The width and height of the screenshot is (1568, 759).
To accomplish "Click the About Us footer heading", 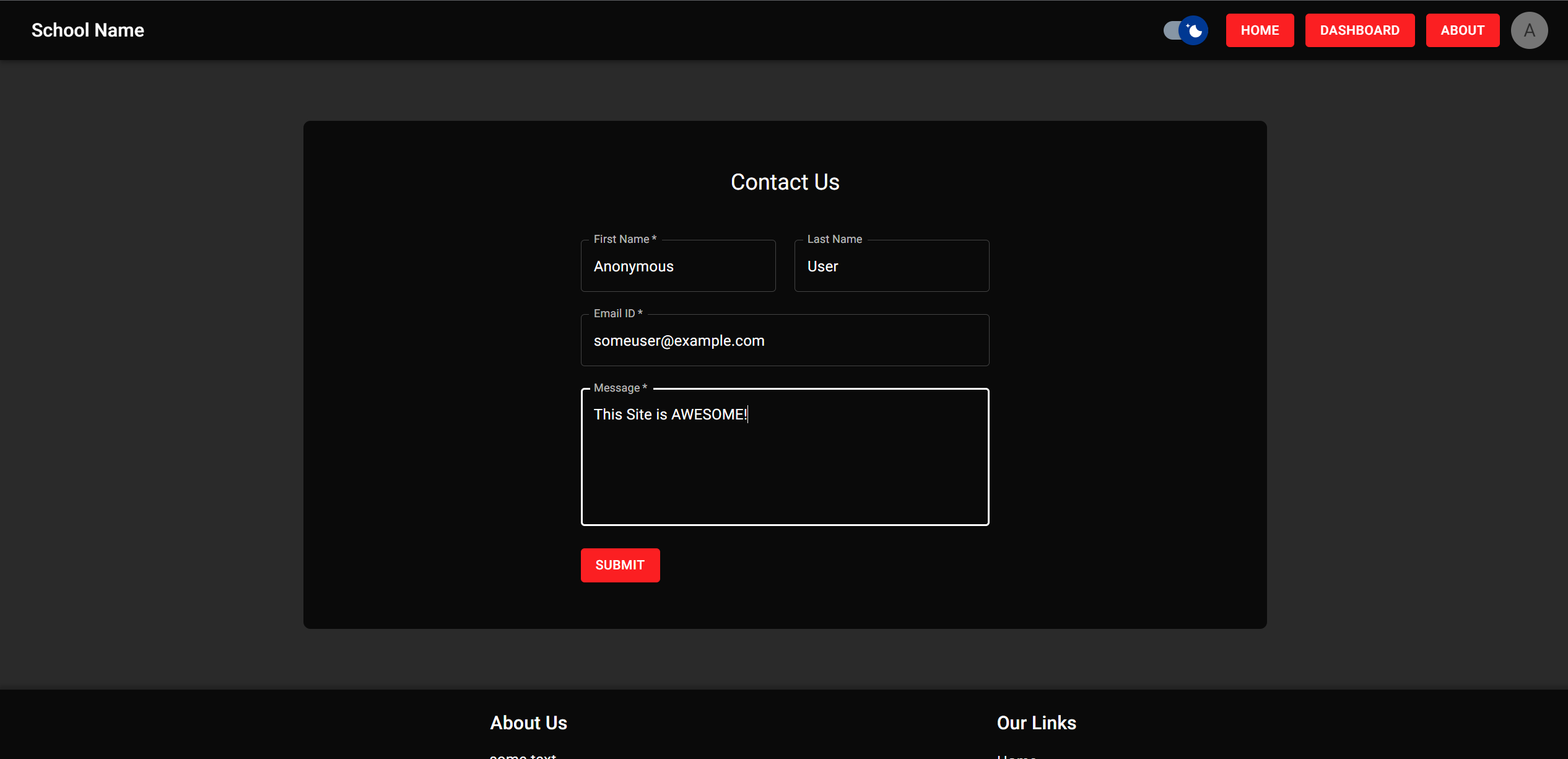I will (x=528, y=723).
